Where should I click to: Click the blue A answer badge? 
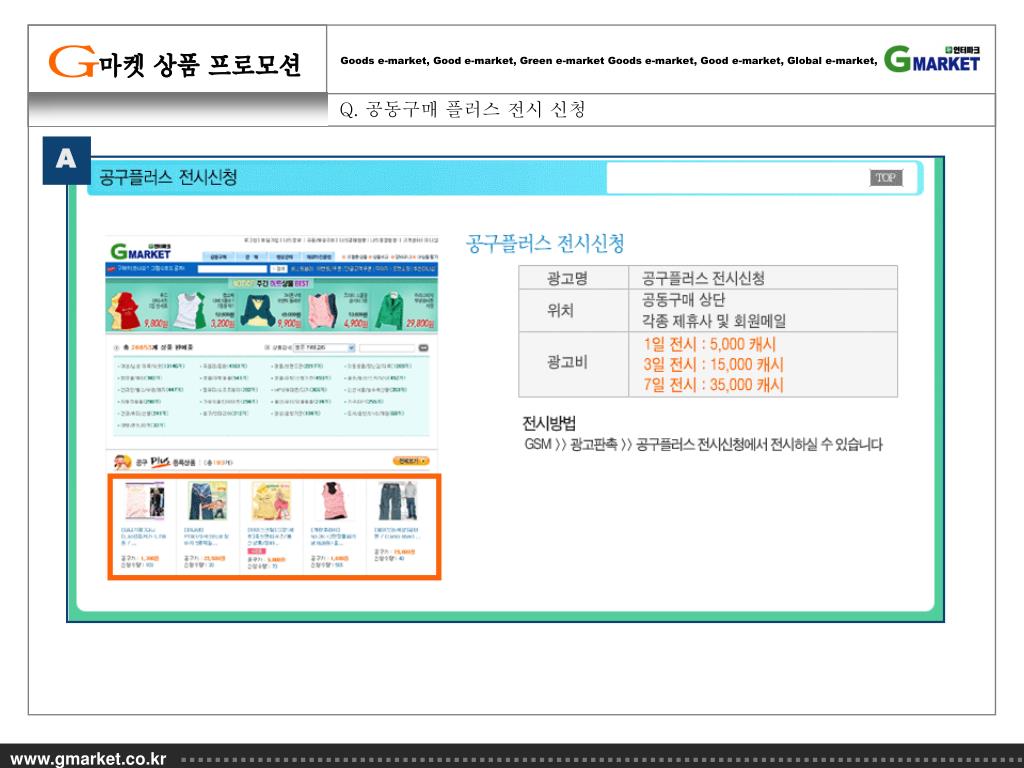click(x=67, y=160)
